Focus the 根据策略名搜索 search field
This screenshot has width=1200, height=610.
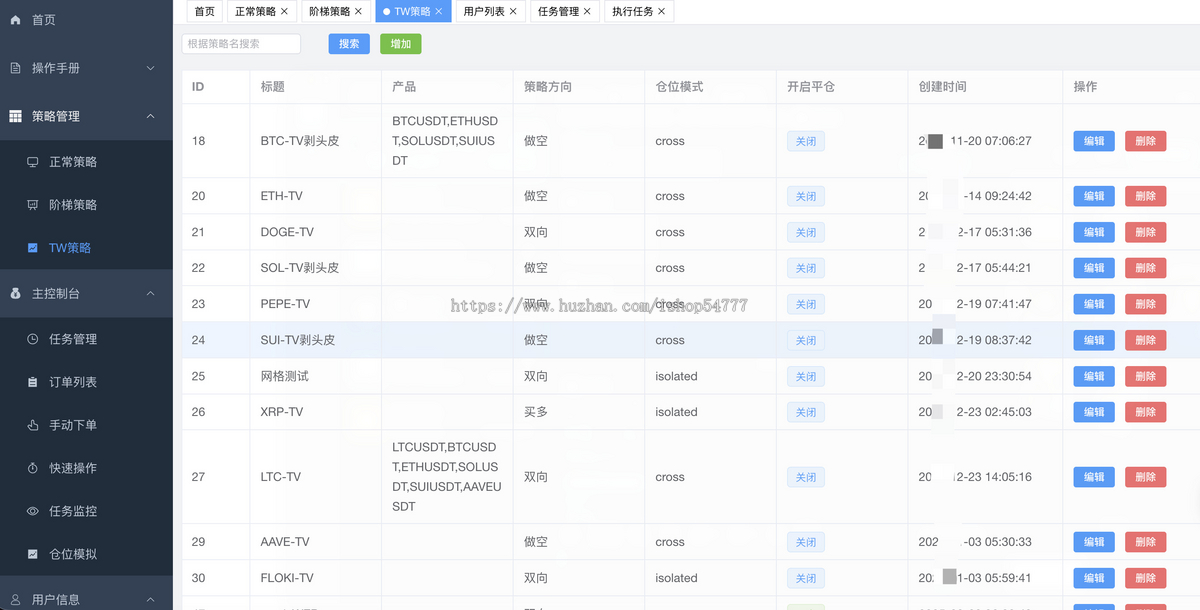(x=241, y=44)
